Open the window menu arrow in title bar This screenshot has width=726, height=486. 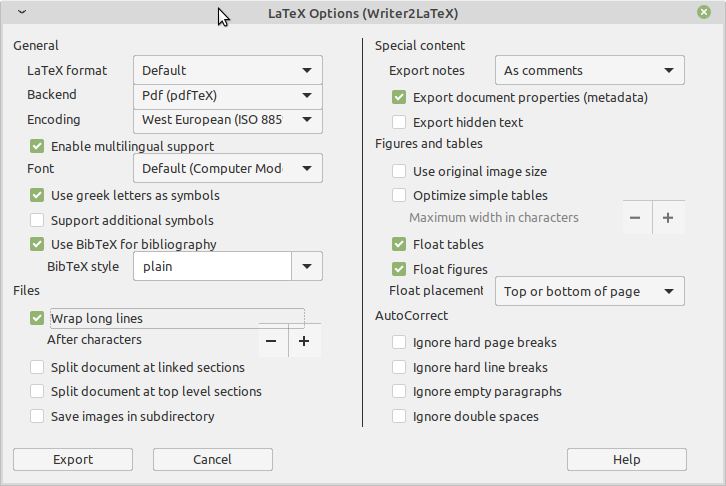click(x=22, y=12)
